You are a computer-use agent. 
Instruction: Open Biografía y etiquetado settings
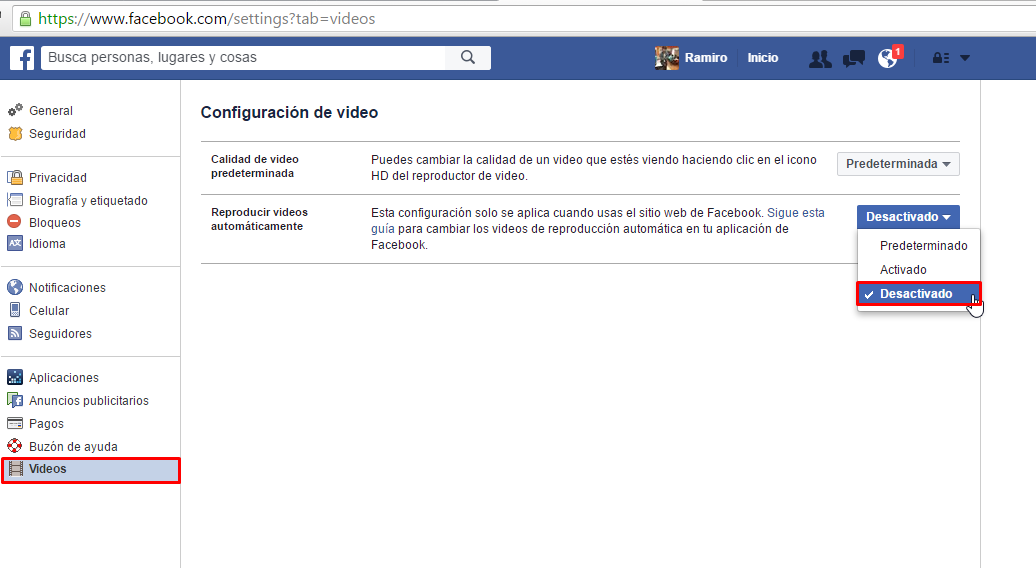click(x=89, y=201)
